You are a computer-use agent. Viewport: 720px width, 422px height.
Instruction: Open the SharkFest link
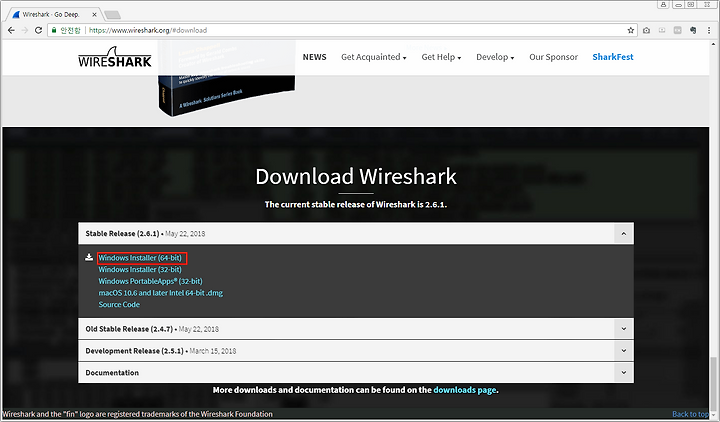pos(613,57)
